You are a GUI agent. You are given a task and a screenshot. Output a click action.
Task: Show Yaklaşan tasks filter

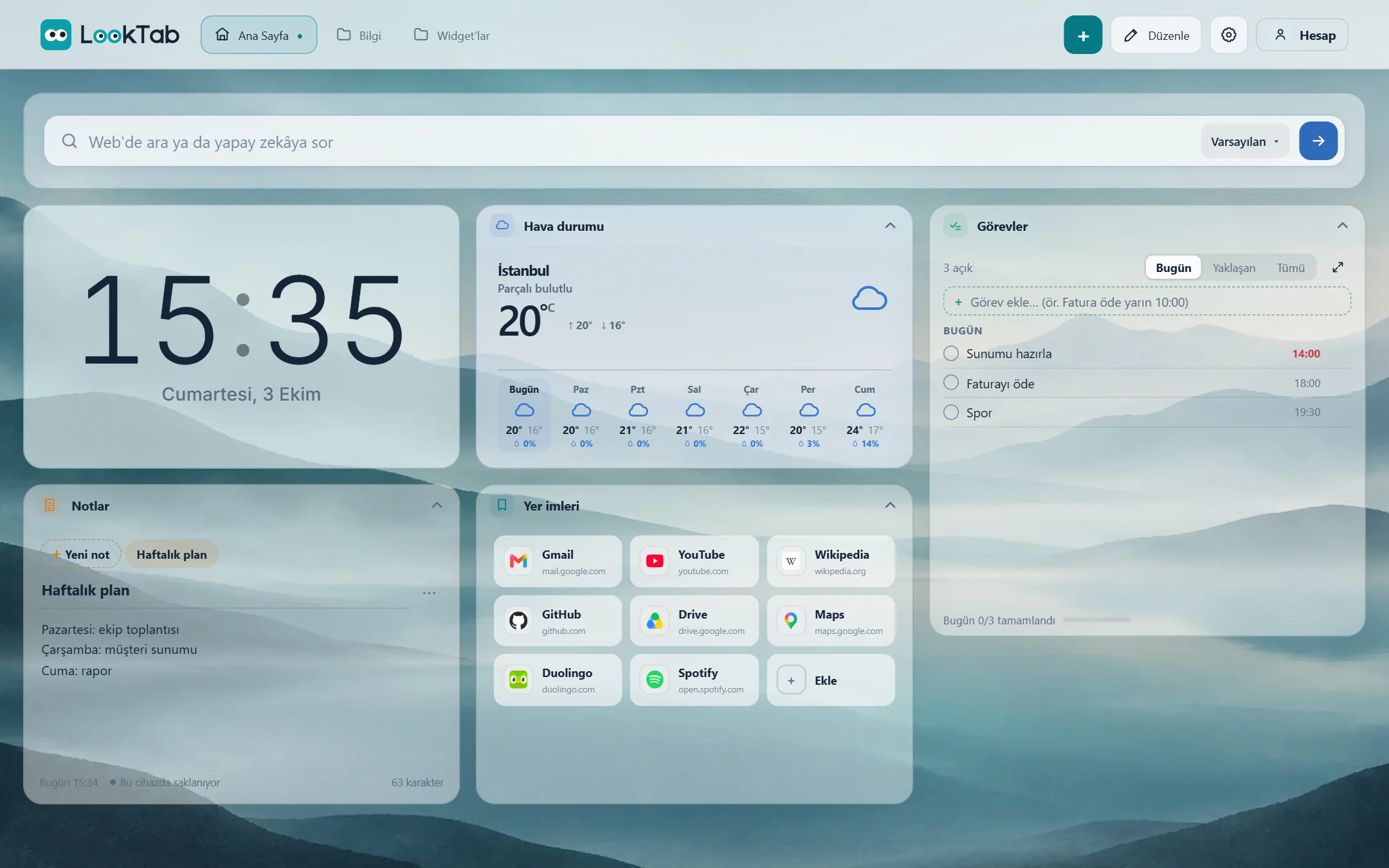(x=1234, y=267)
